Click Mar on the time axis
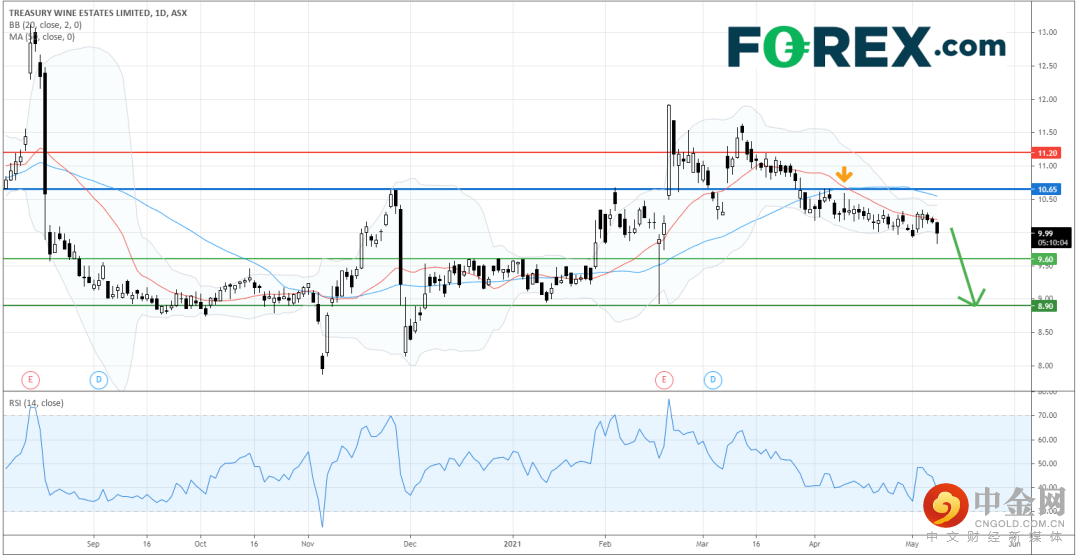 [x=704, y=543]
